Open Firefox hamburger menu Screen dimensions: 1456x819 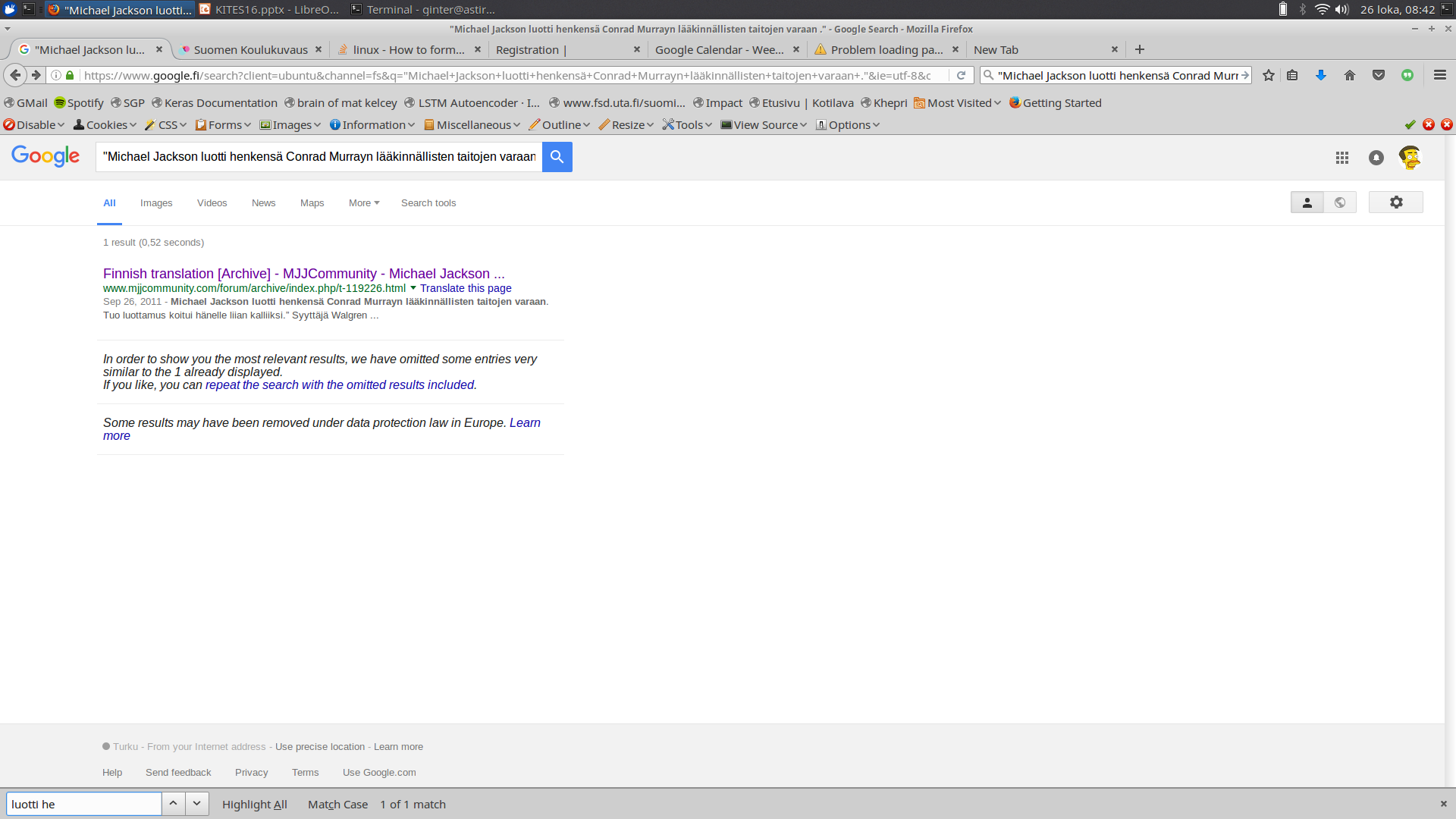click(x=1439, y=75)
